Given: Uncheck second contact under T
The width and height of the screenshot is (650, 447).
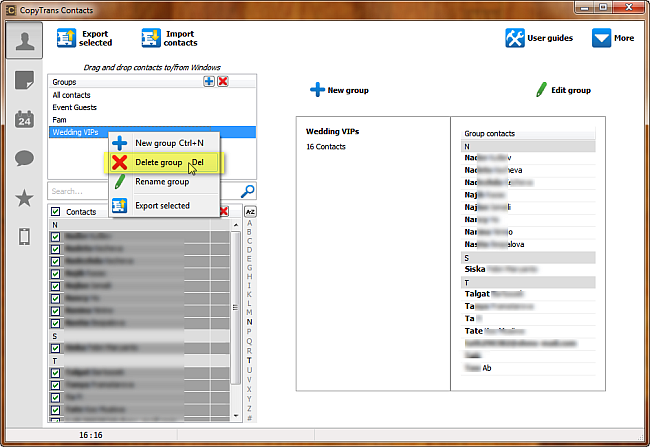Looking at the screenshot, I should 56,385.
